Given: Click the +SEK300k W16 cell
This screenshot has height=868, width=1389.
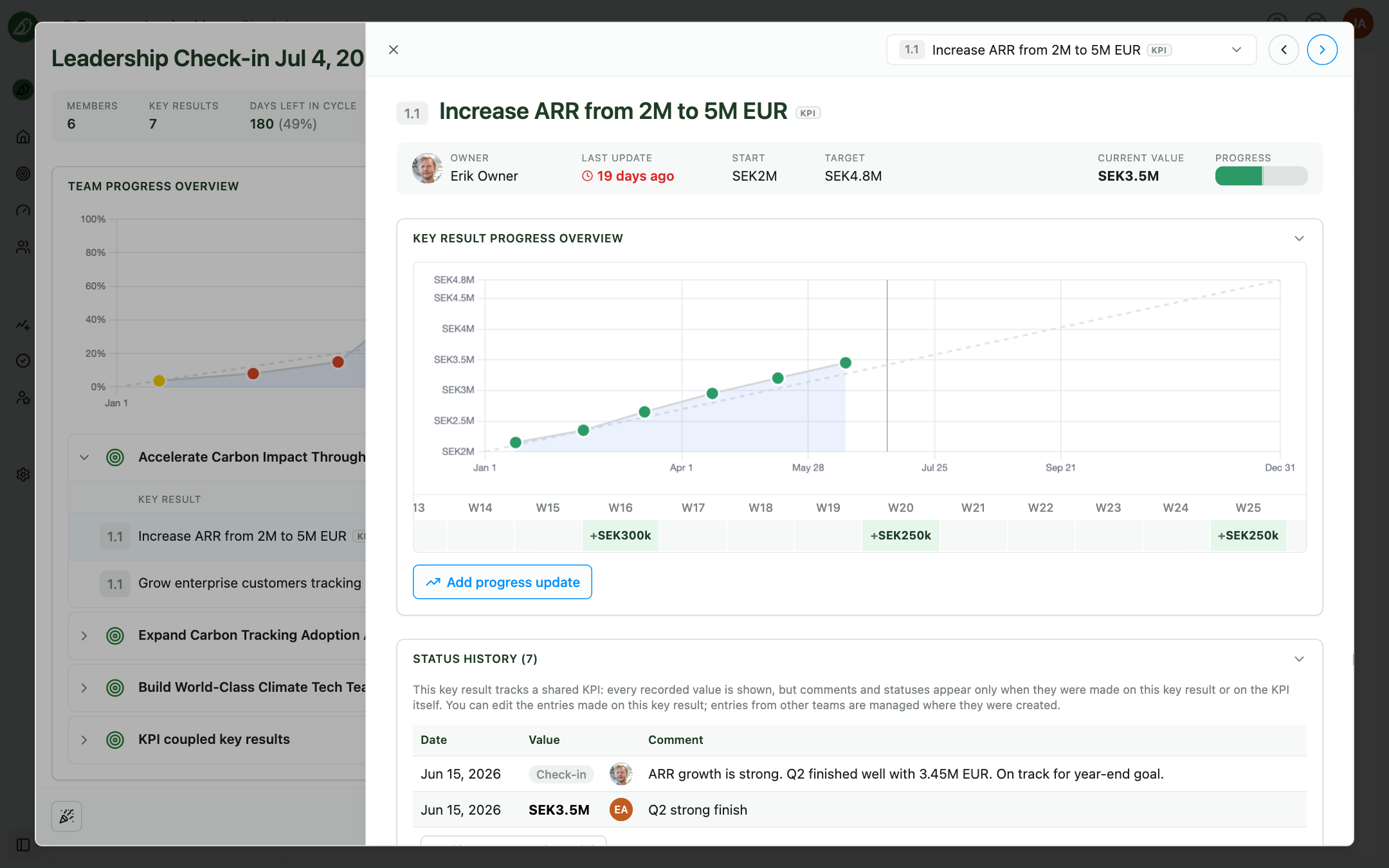Looking at the screenshot, I should tap(621, 536).
